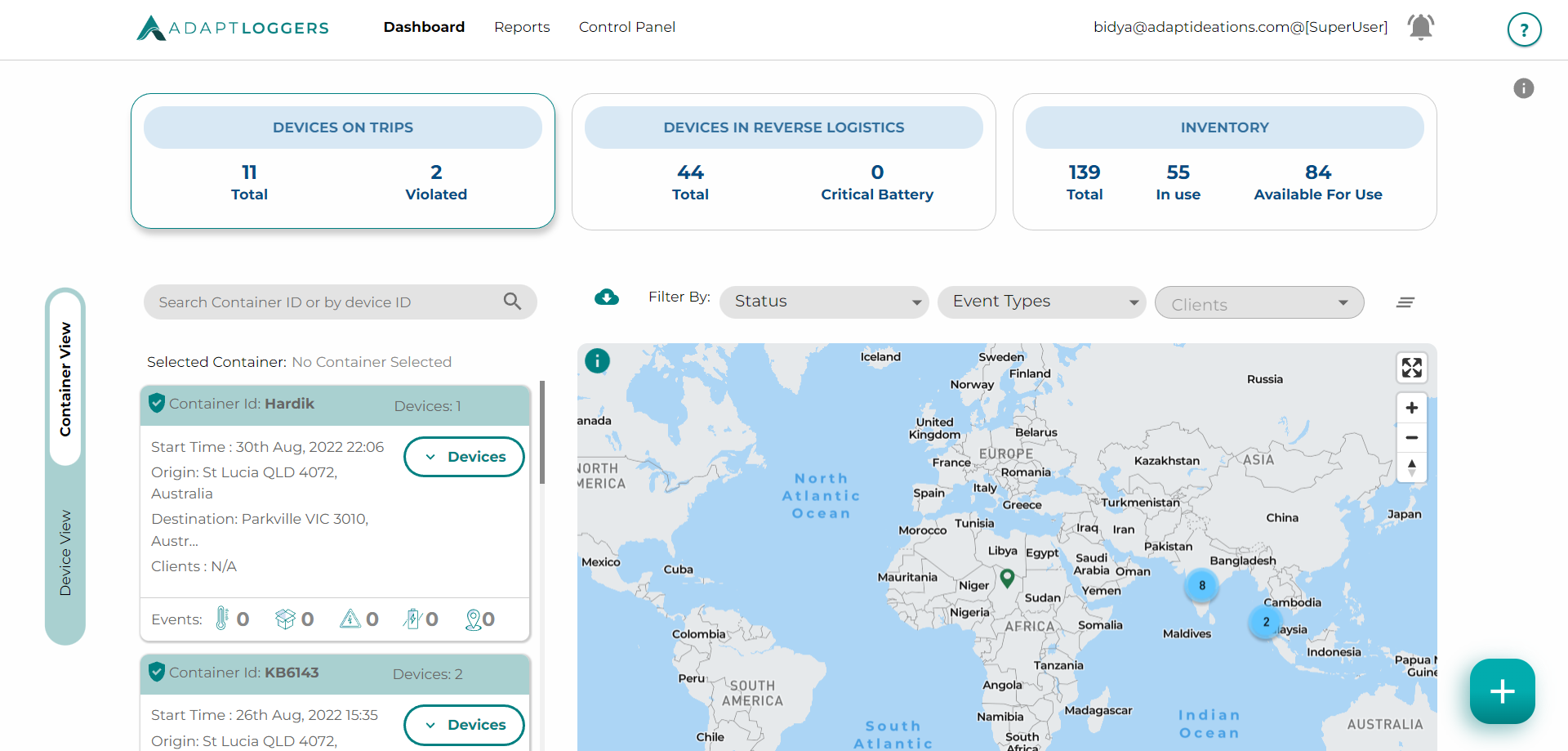
Task: Reset the map compass bearing
Action: [1411, 467]
